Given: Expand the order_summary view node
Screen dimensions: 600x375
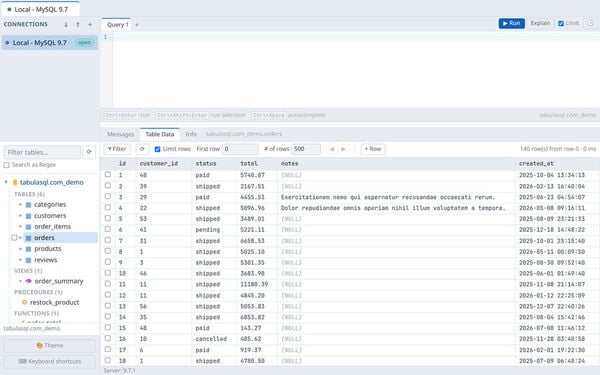Looking at the screenshot, I should [20, 281].
